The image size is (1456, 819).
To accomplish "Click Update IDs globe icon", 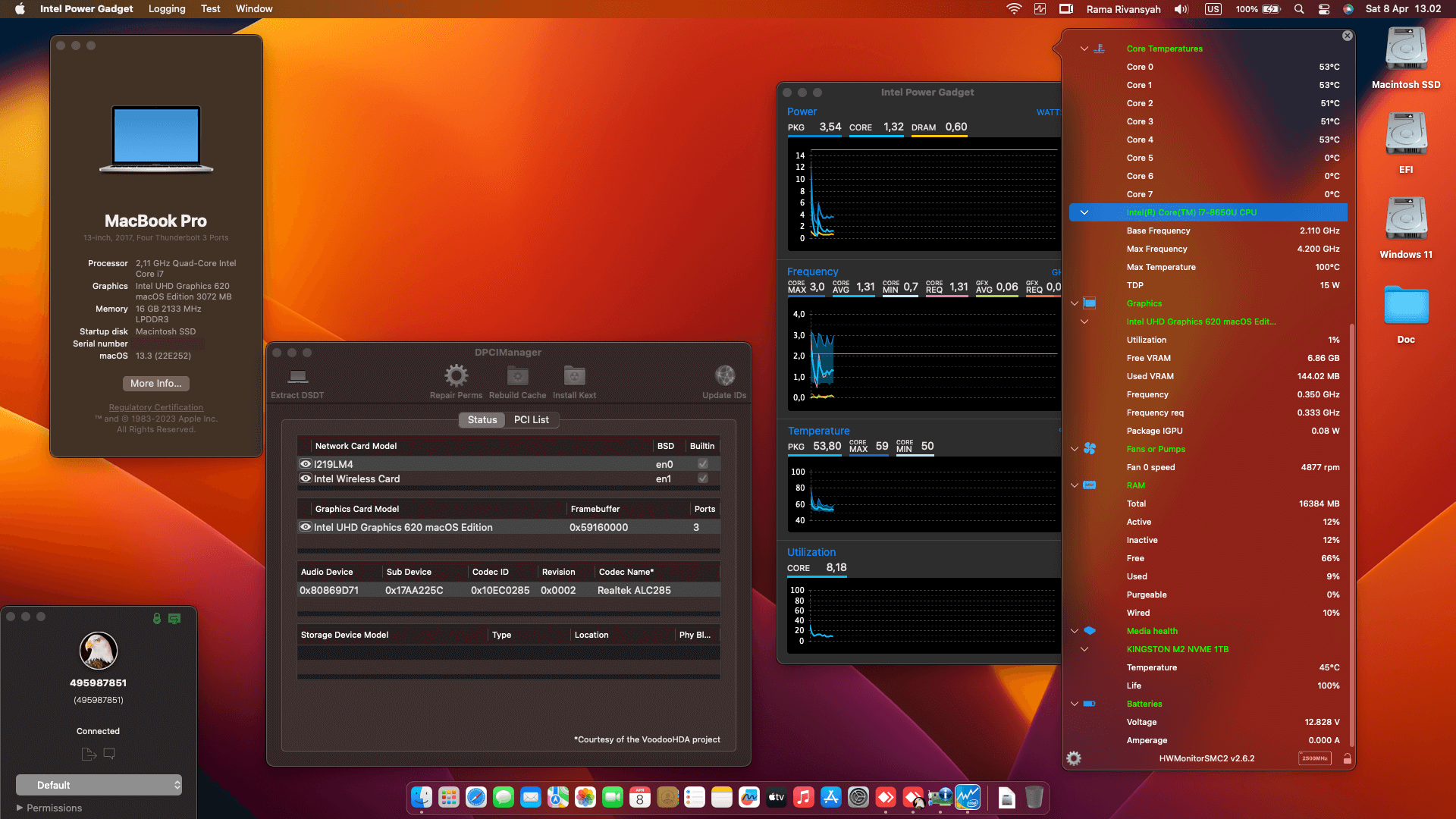I will [724, 375].
